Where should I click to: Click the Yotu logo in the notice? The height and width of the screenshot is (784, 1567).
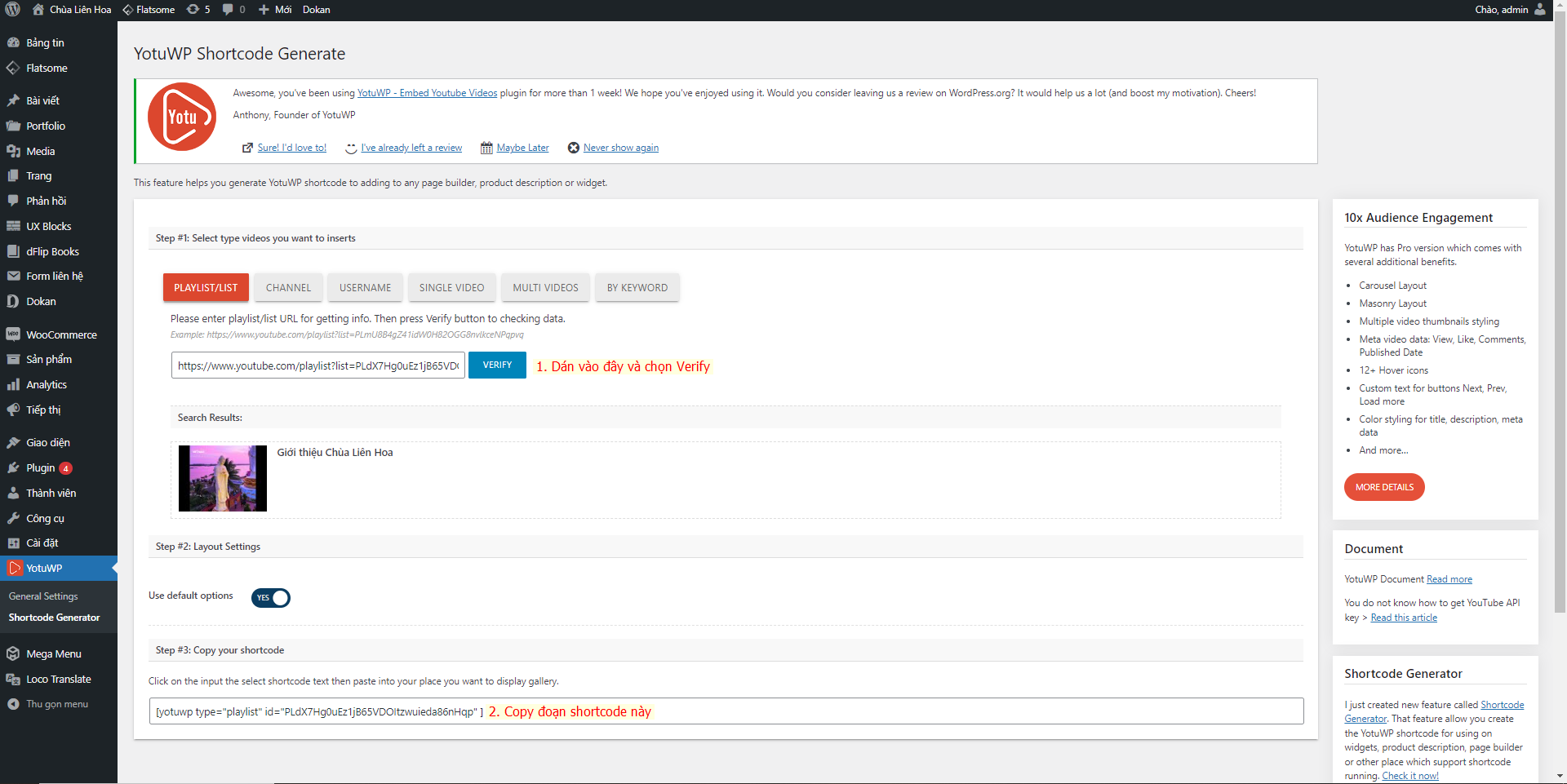pos(181,117)
